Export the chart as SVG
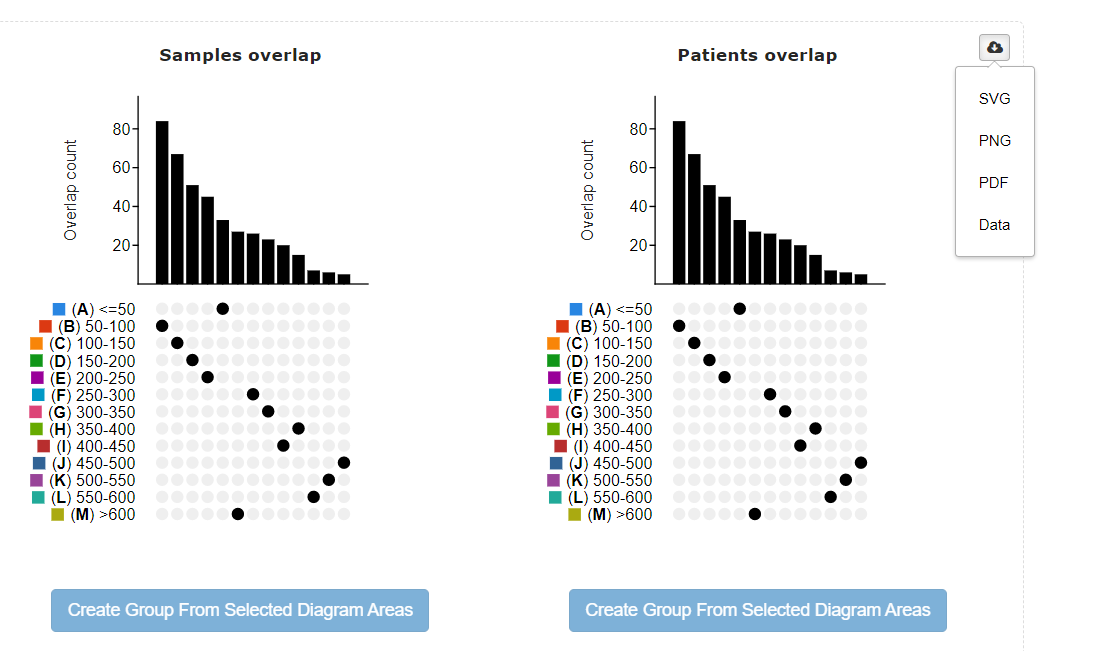Screen dimensions: 1118x651 [994, 99]
